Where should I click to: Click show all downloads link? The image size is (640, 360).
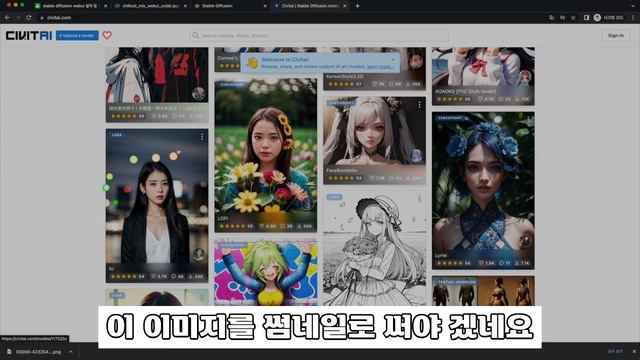click(615, 351)
